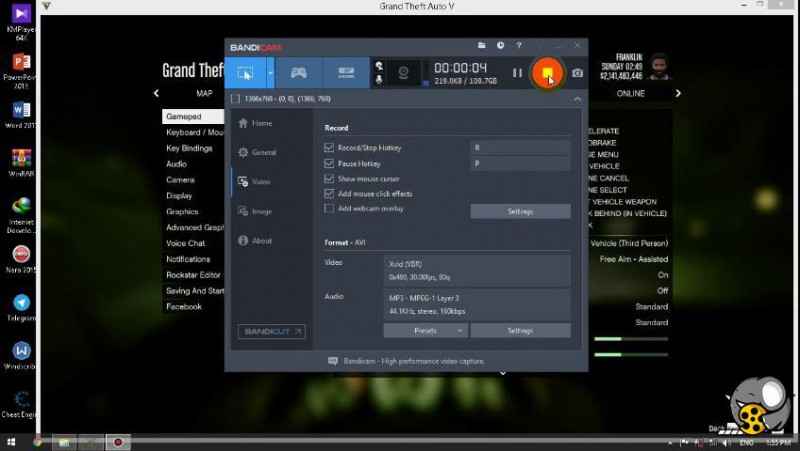Viewport: 800px width, 451px height.
Task: Toggle Show mouse cursor checkbox
Action: (x=329, y=179)
